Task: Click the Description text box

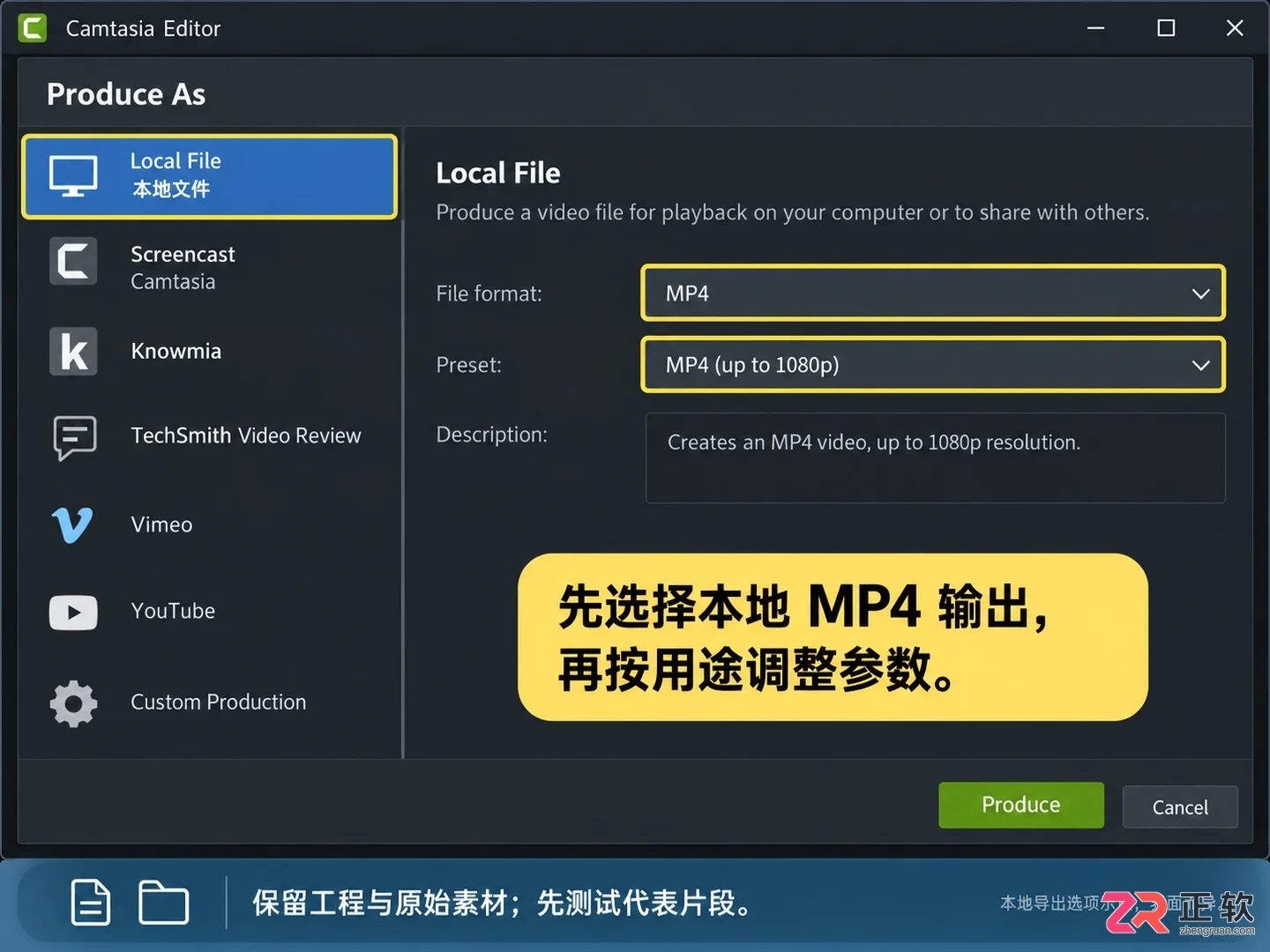Action: (x=936, y=458)
